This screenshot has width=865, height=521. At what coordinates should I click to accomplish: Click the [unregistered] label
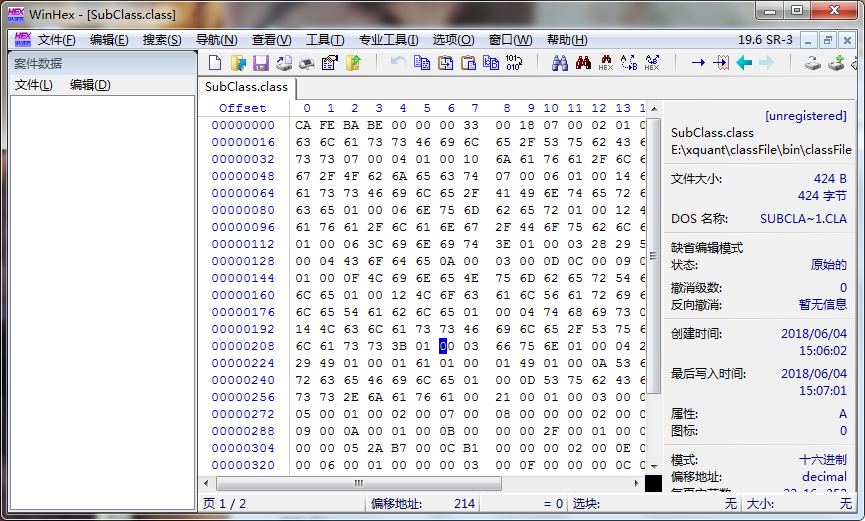point(805,116)
